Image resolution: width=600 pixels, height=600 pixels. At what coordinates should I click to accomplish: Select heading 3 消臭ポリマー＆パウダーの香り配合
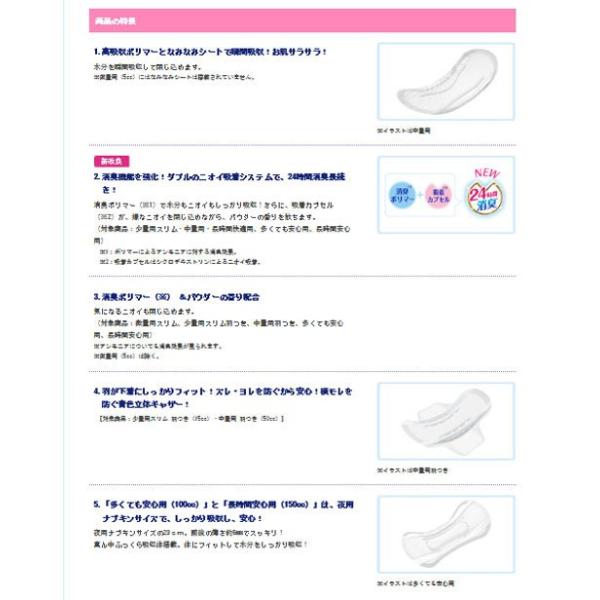[176, 297]
